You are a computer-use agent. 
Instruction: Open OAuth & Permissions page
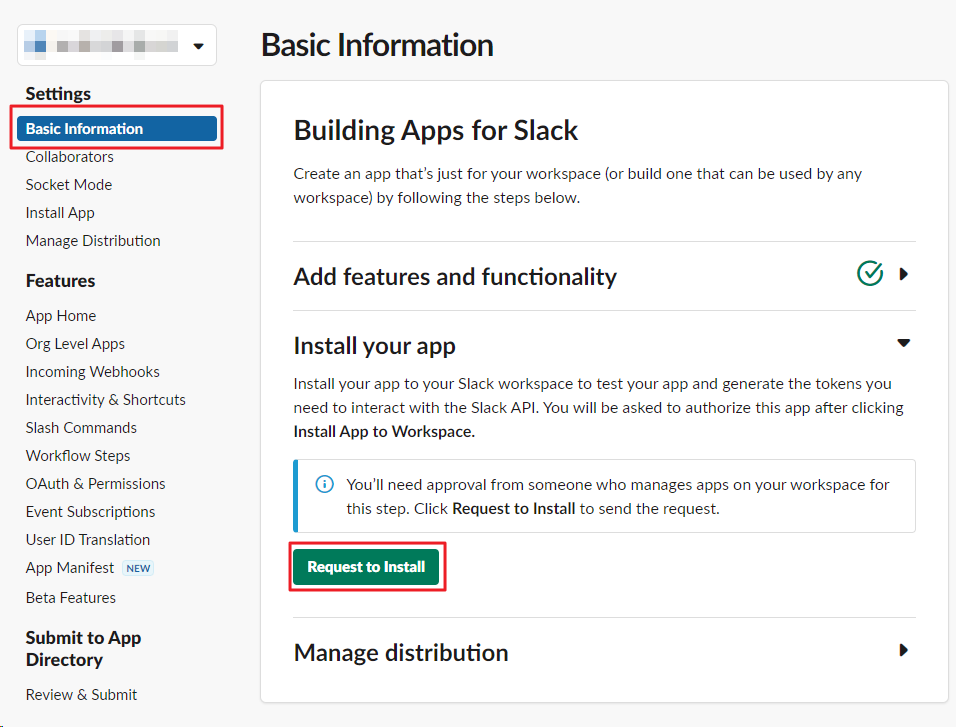[x=96, y=484]
